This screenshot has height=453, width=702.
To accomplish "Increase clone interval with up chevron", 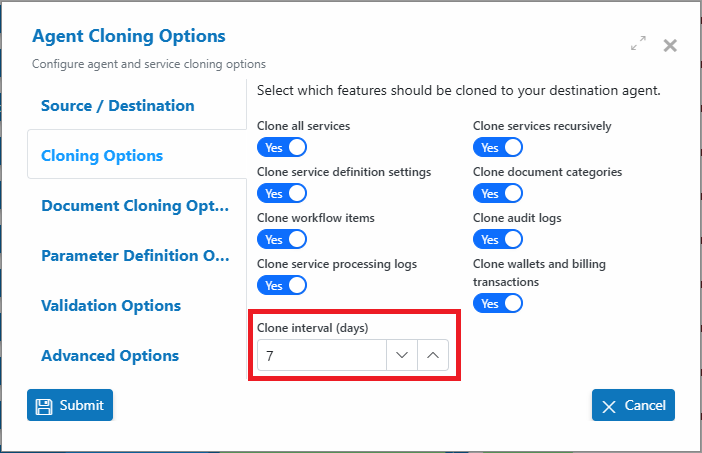I will click(x=432, y=355).
